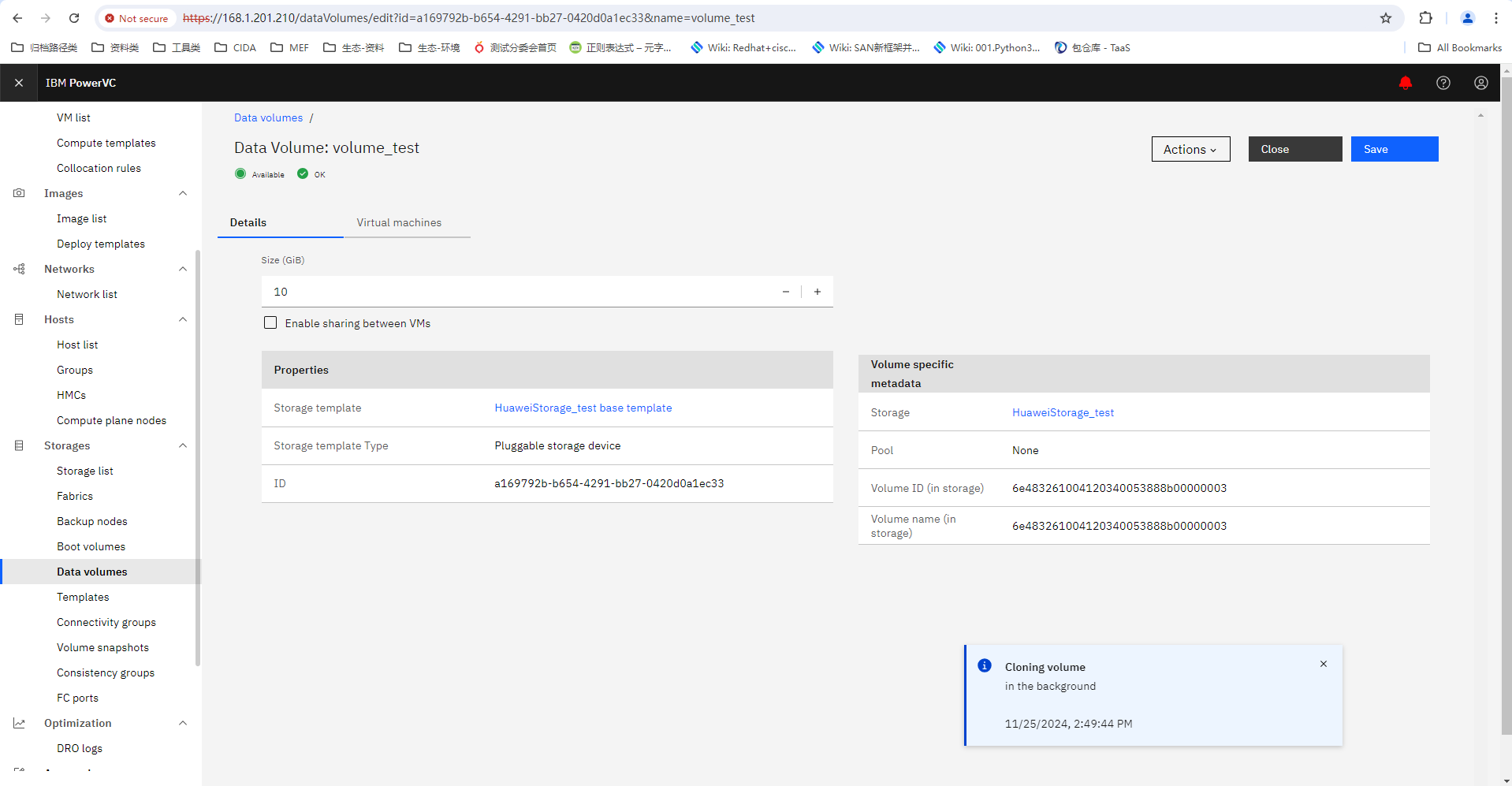
Task: Open the All Bookmarks folder
Action: (1460, 47)
